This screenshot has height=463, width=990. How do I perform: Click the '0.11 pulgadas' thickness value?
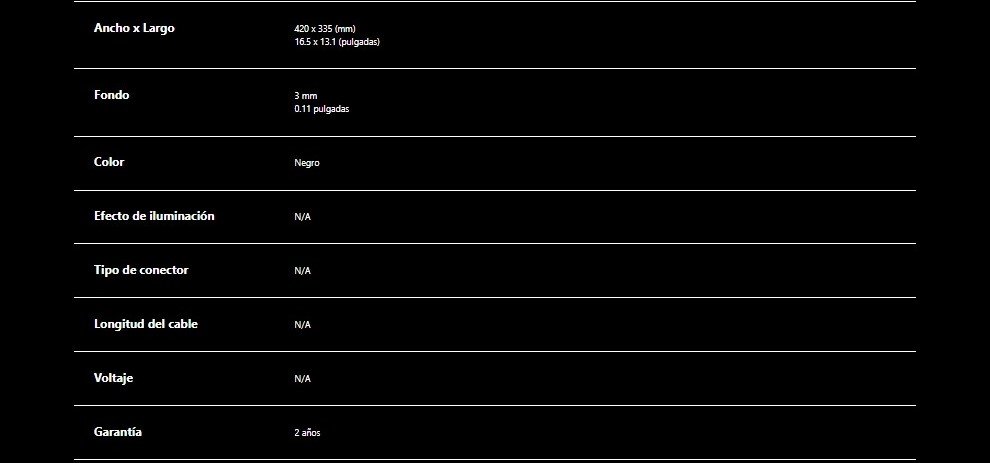[x=321, y=109]
